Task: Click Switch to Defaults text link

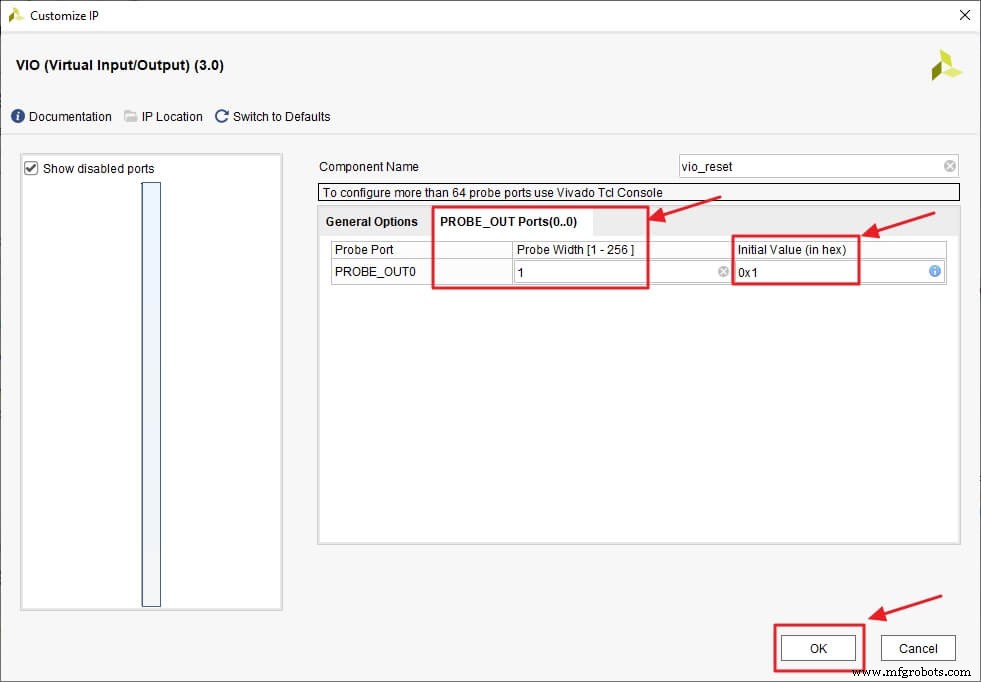Action: pyautogui.click(x=280, y=116)
